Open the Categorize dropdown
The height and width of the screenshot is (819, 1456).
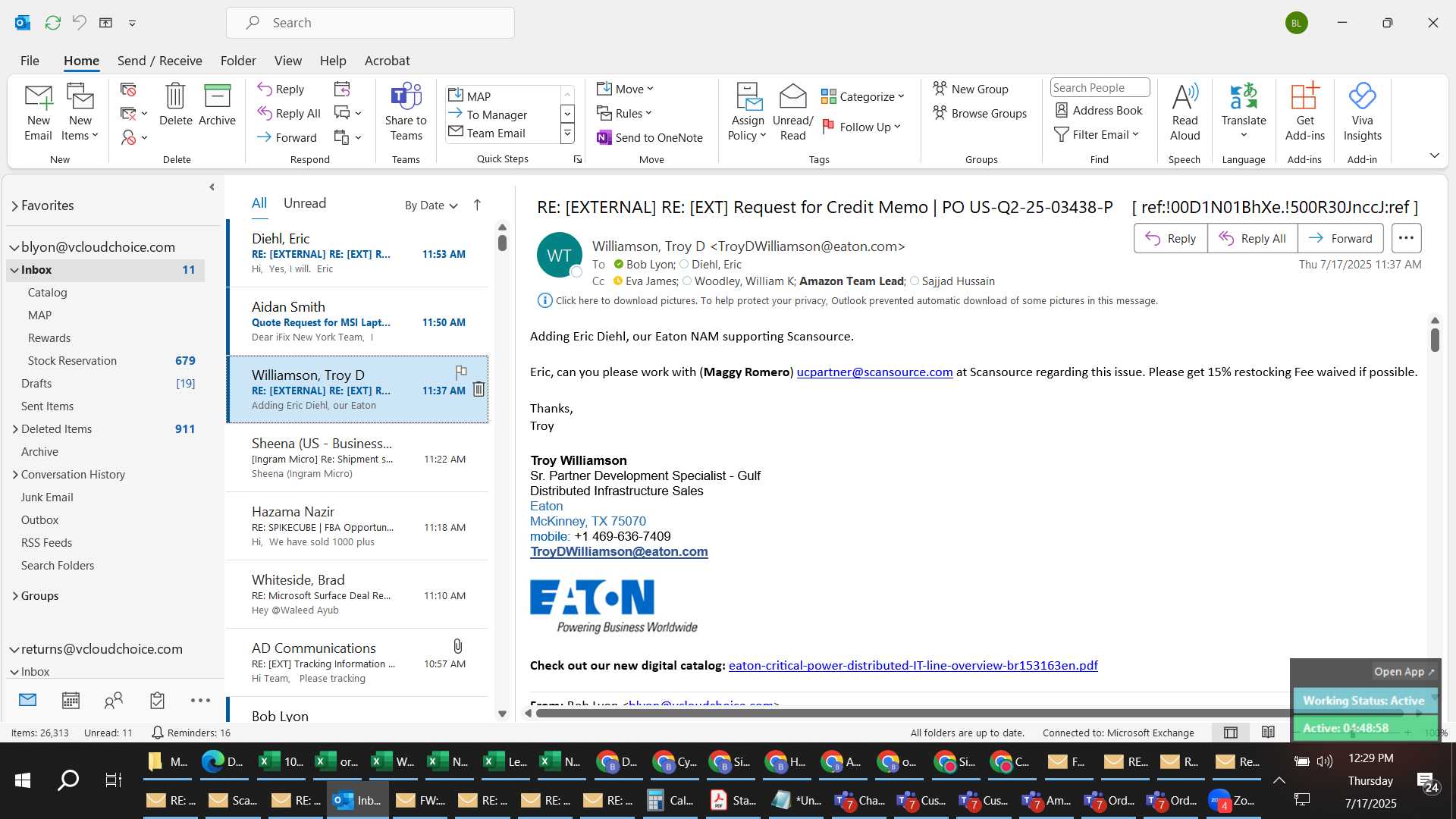(863, 96)
